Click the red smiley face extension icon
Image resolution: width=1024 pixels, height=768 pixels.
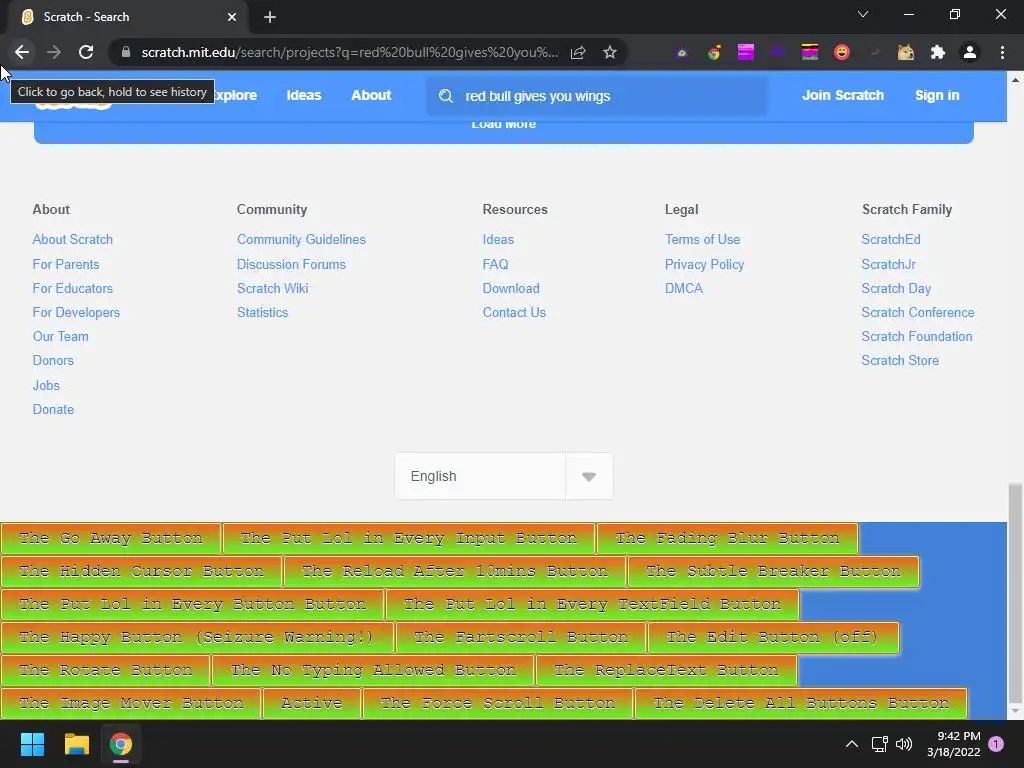click(842, 52)
